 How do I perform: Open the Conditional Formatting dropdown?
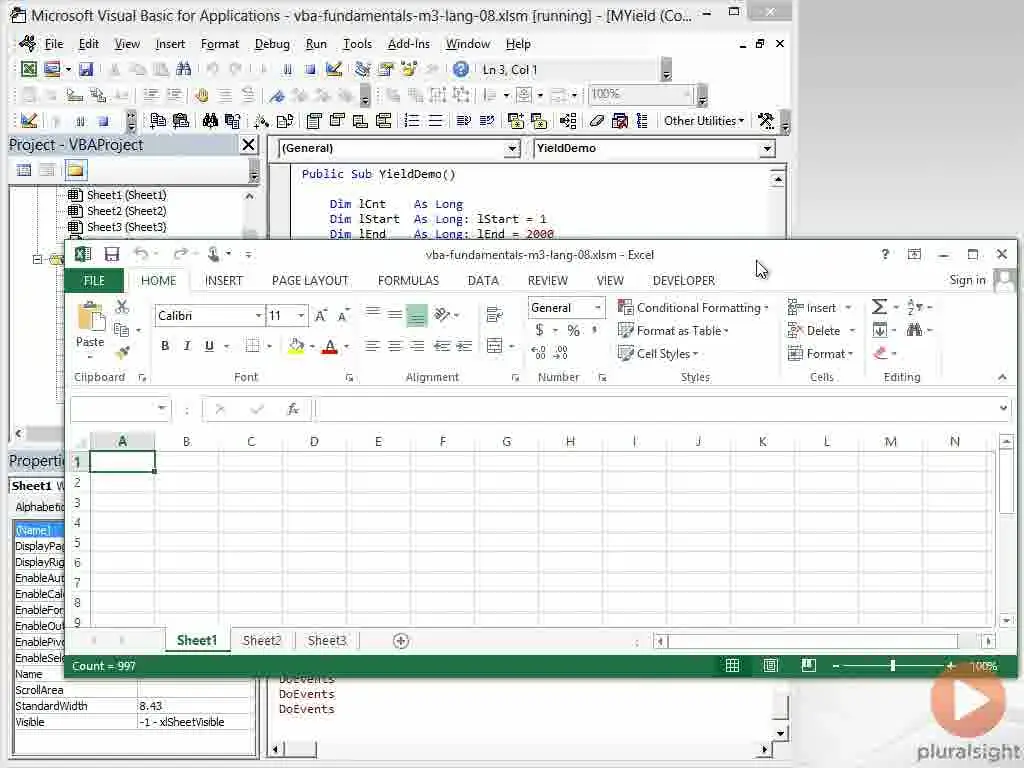tap(694, 308)
